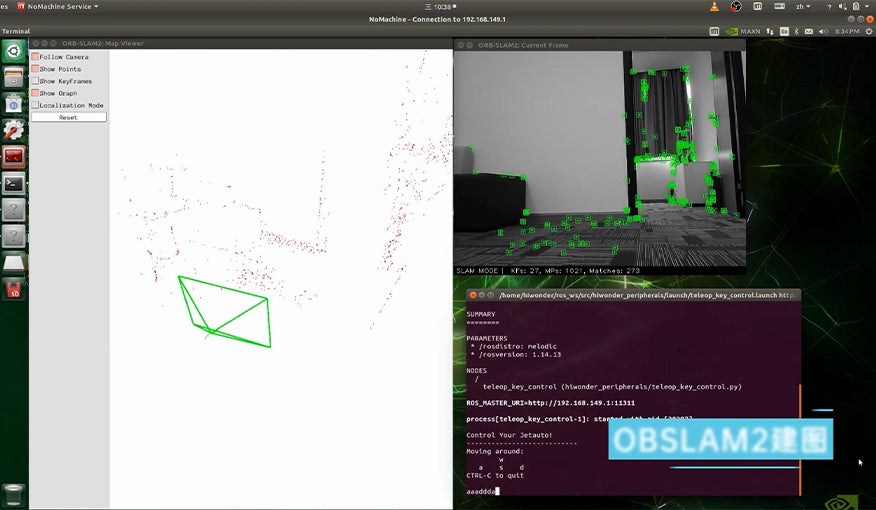Open the Files manager from the dock
The height and width of the screenshot is (510, 876).
pos(14,77)
